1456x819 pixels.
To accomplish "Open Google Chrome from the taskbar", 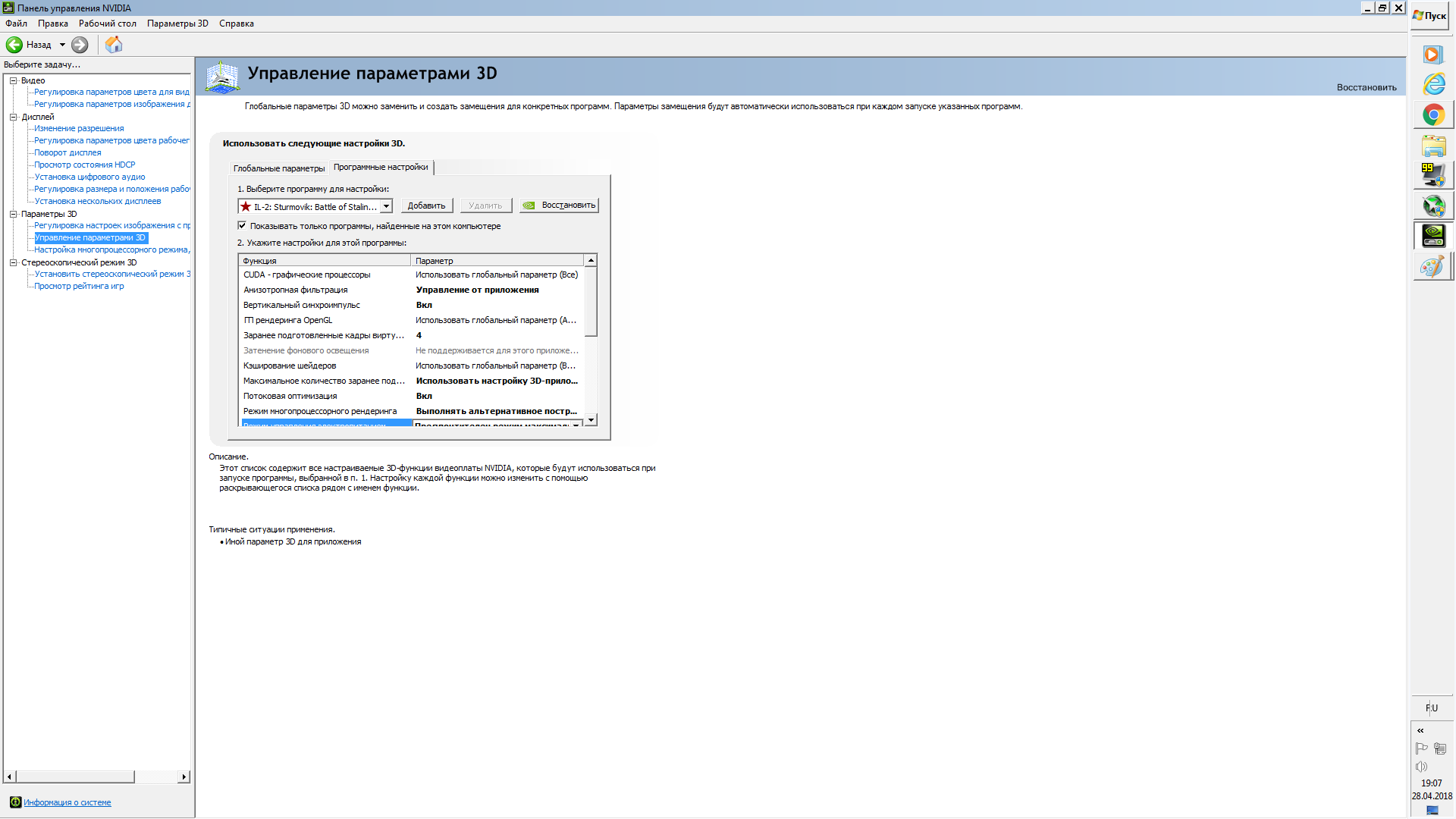I will 1433,115.
